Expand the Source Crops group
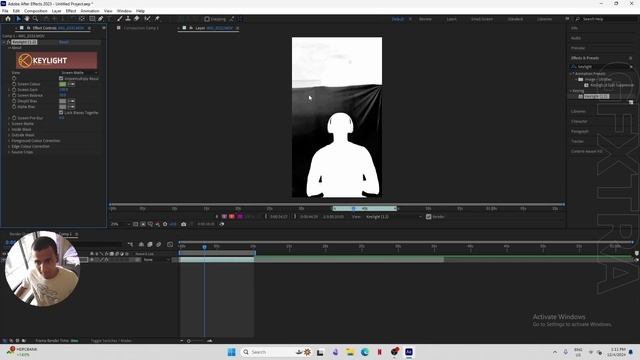640x360 pixels. (x=9, y=152)
